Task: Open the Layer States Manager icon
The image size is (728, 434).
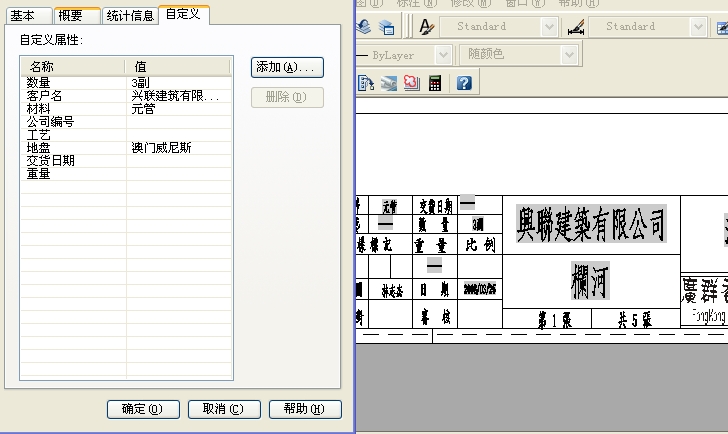Action: [x=386, y=27]
